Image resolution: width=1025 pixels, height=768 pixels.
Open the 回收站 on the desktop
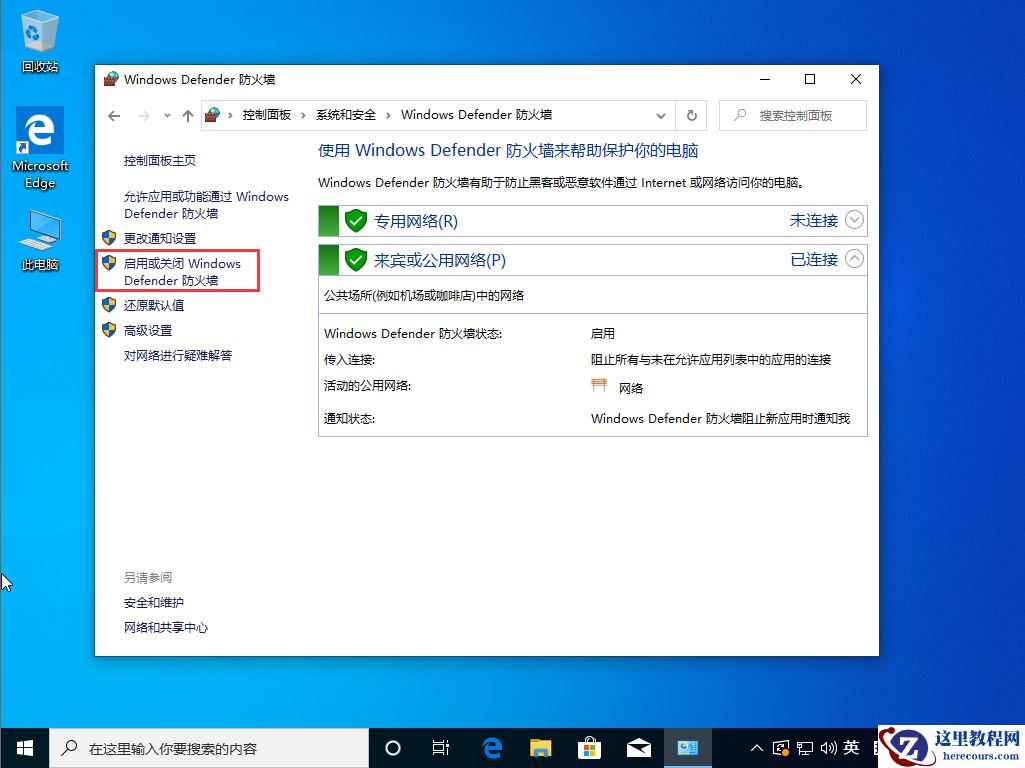40,30
